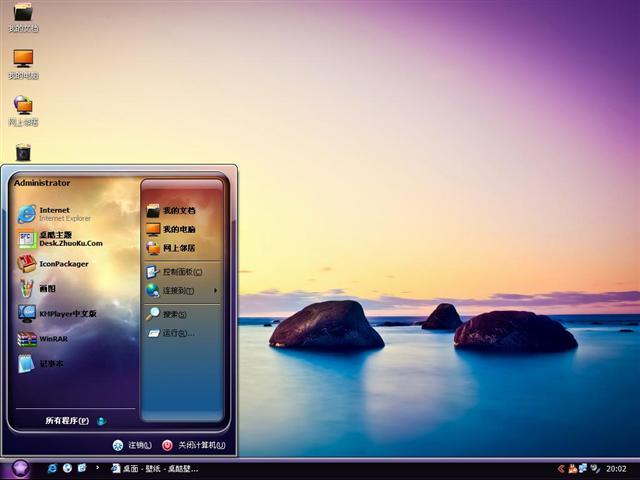This screenshot has width=640, height=480.
Task: Click the purple Start orb button
Action: pos(19,467)
